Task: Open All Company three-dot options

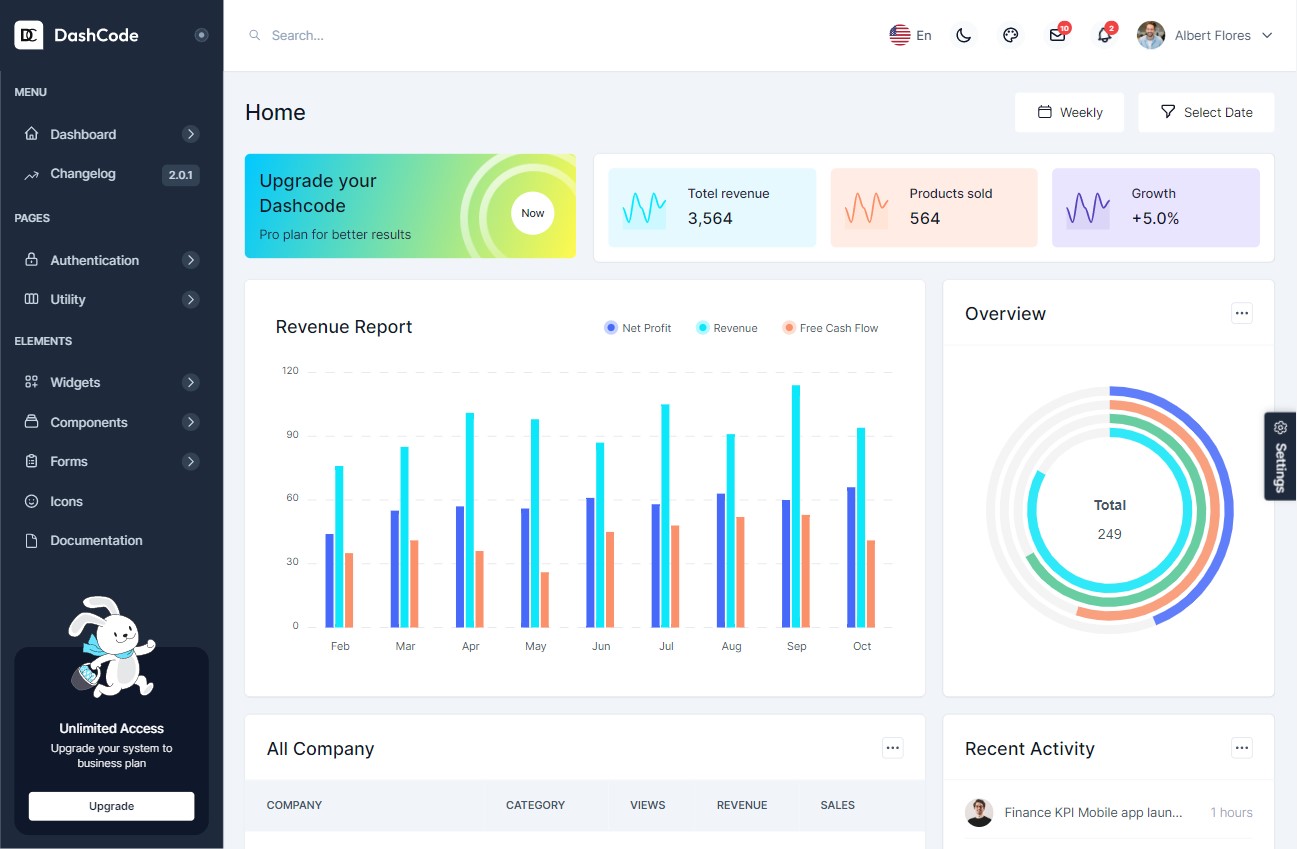Action: [x=892, y=748]
